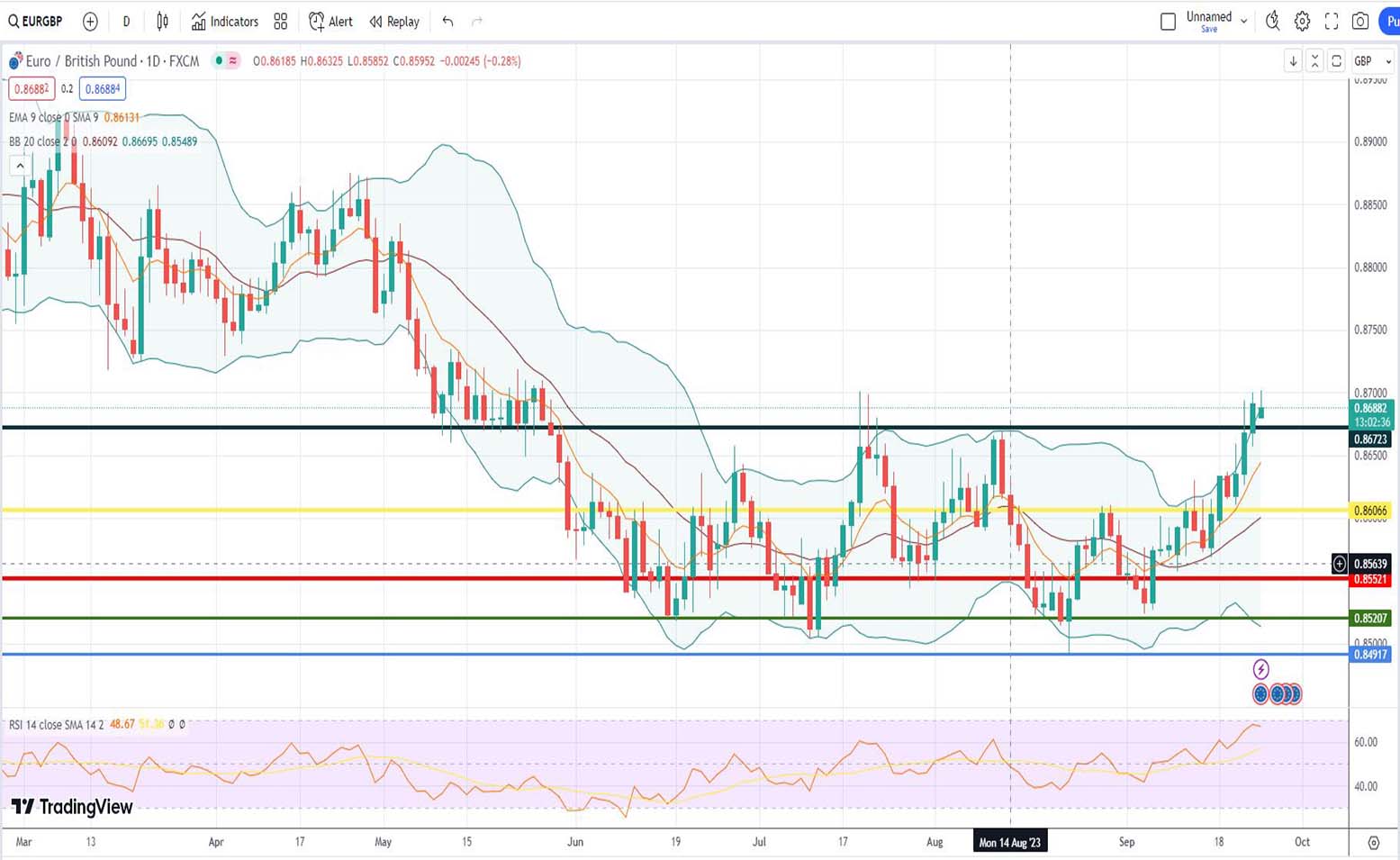This screenshot has height=860, width=1400.
Task: Open the candlestick chart style selector
Action: pyautogui.click(x=162, y=22)
